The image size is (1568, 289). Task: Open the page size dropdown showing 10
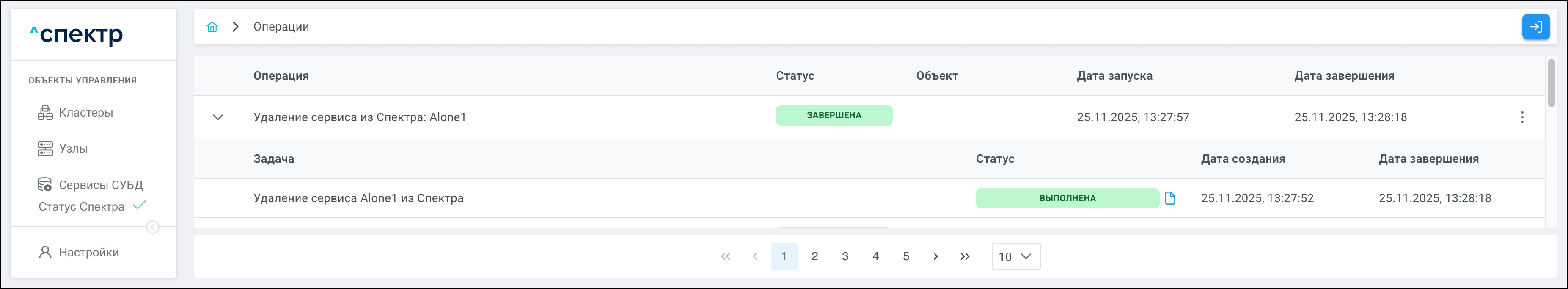pyautogui.click(x=1015, y=257)
